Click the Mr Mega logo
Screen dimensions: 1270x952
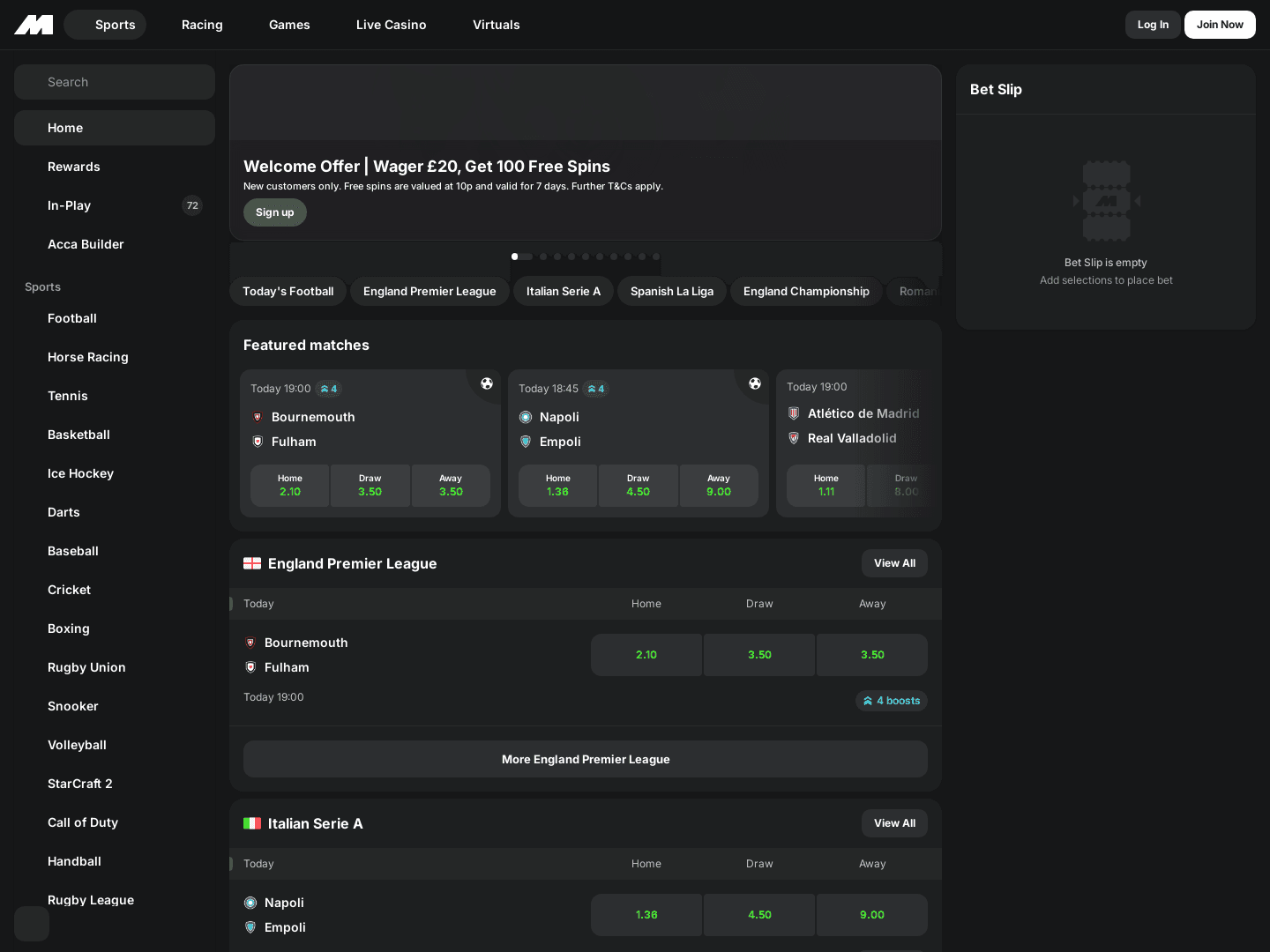[x=33, y=25]
